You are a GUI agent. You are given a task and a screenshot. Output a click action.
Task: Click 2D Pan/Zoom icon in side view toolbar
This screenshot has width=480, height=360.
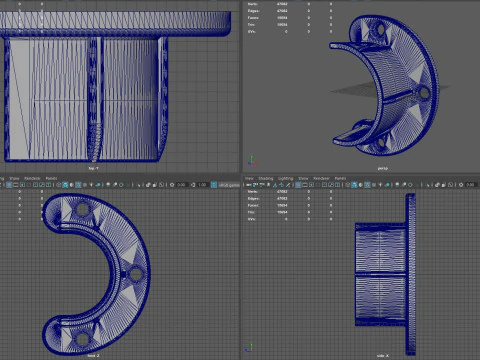click(281, 185)
